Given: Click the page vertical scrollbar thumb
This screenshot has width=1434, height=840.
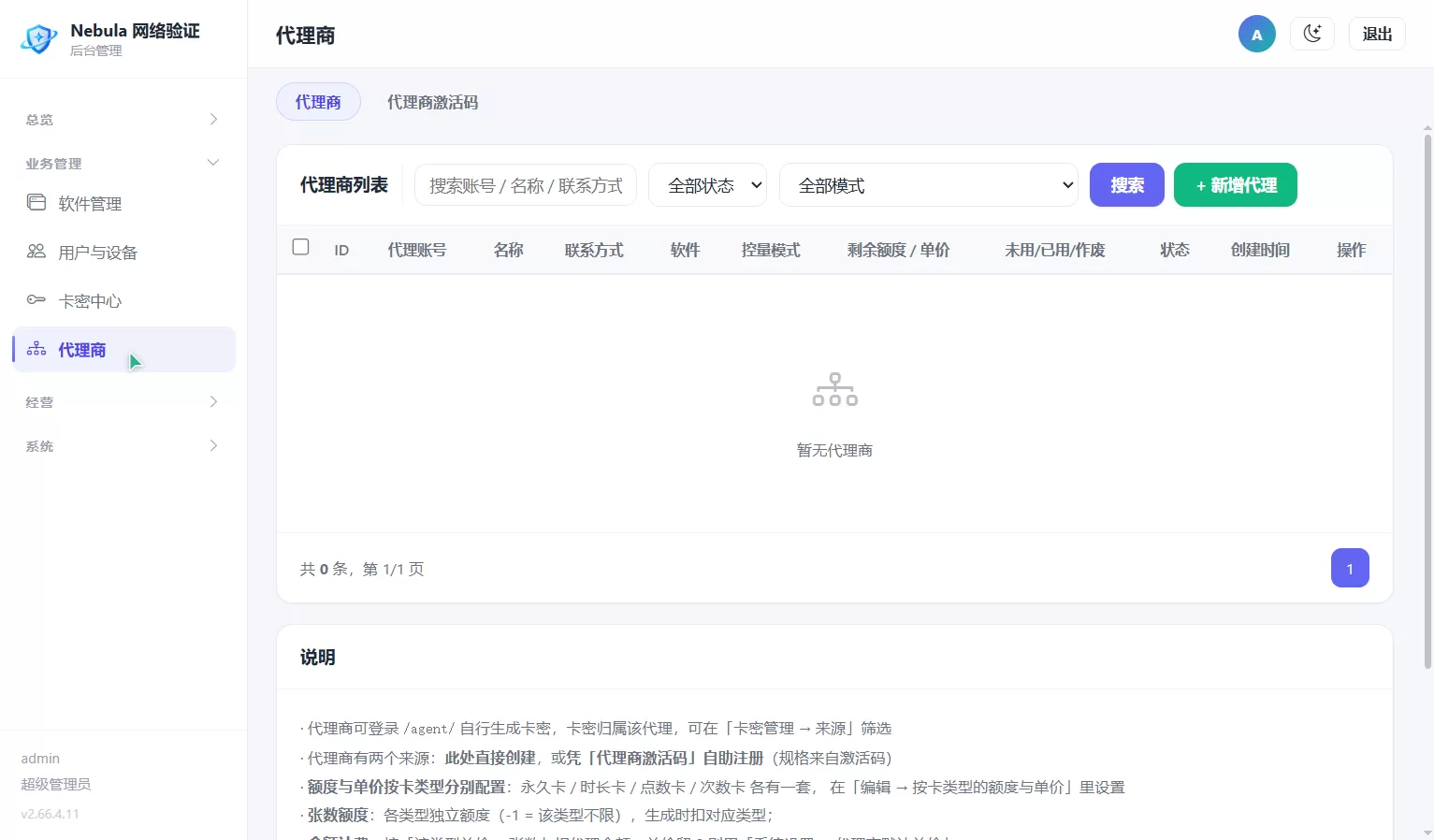Looking at the screenshot, I should 1427,402.
